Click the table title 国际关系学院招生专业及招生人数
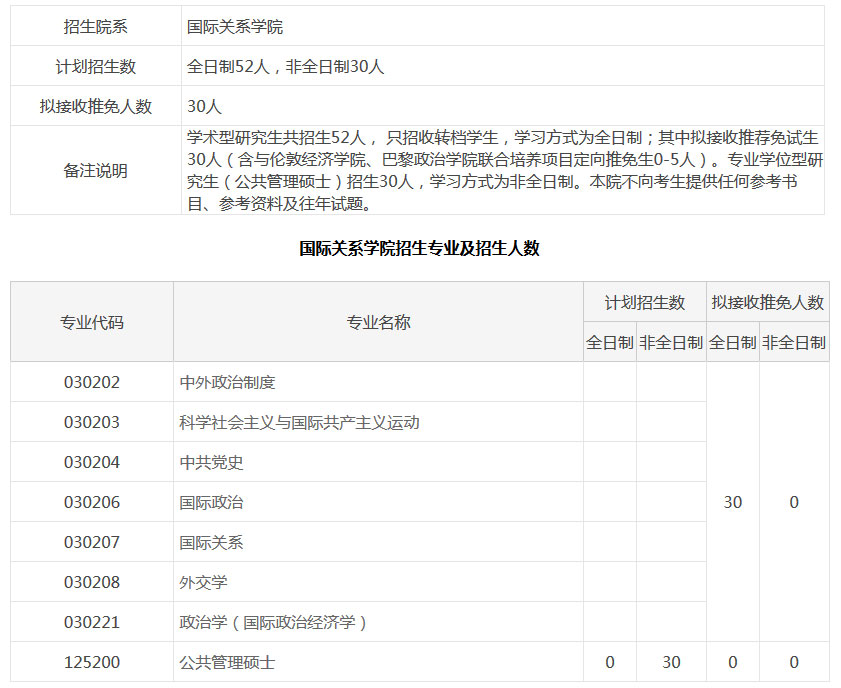 420,248
